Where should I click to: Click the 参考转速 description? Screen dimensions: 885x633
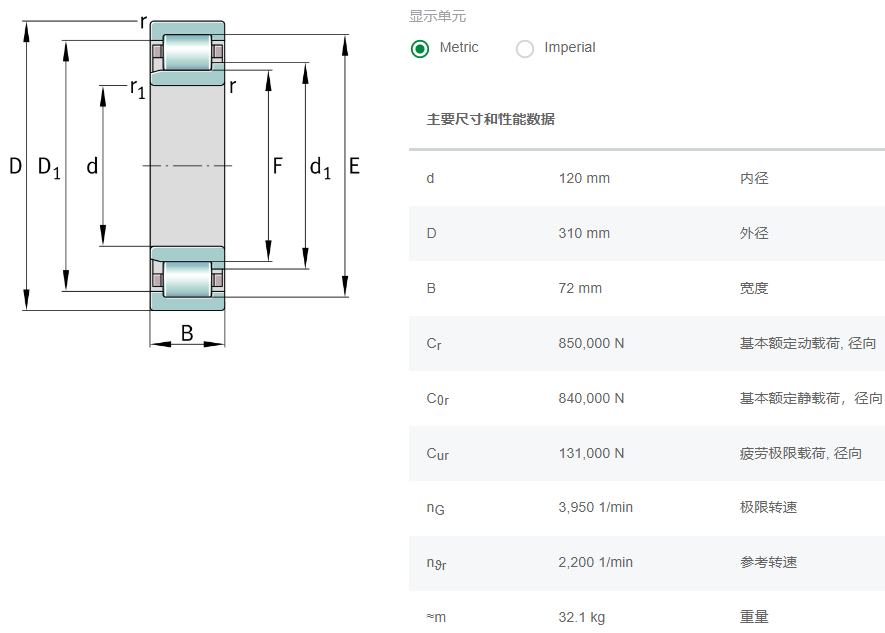coord(768,562)
